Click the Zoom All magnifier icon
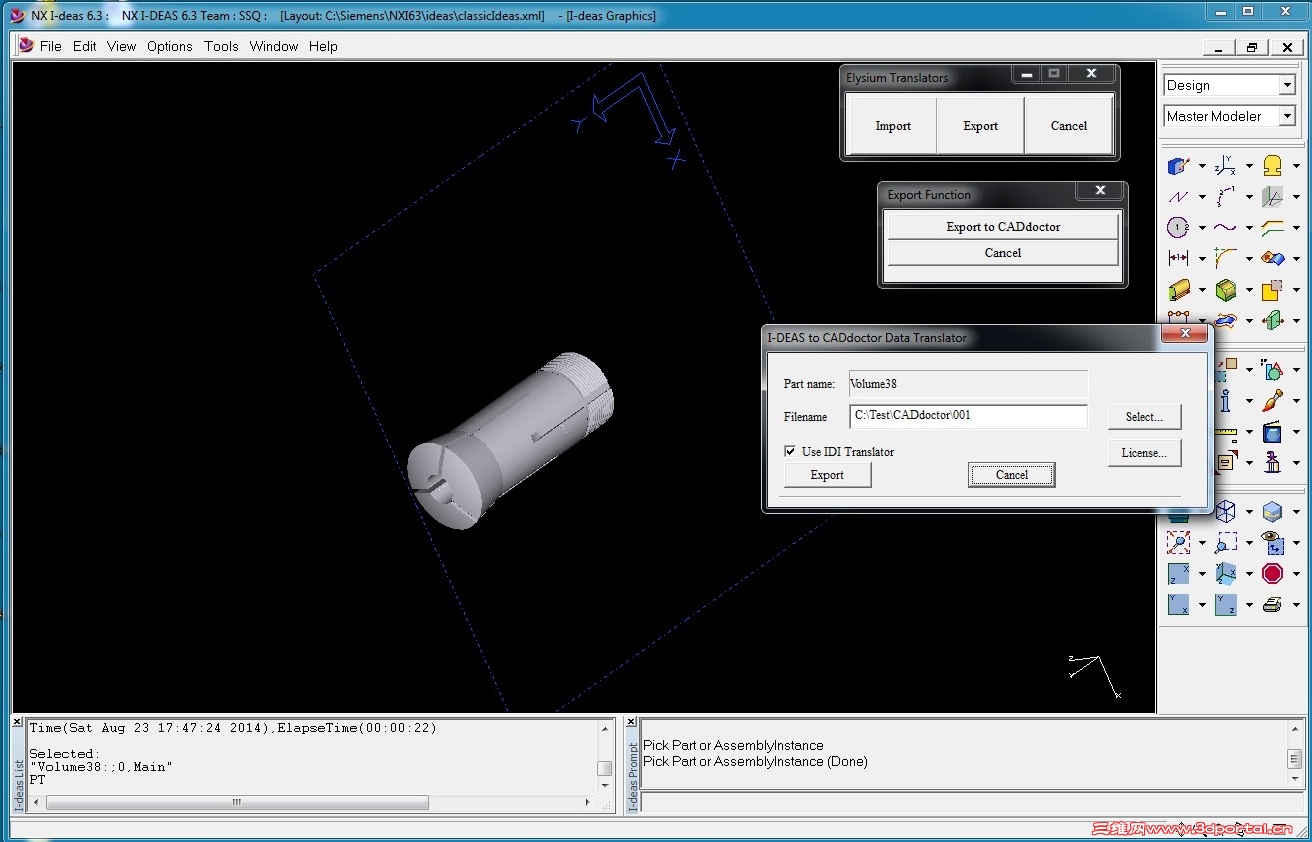Screen dimensions: 1312x842 pos(1179,543)
